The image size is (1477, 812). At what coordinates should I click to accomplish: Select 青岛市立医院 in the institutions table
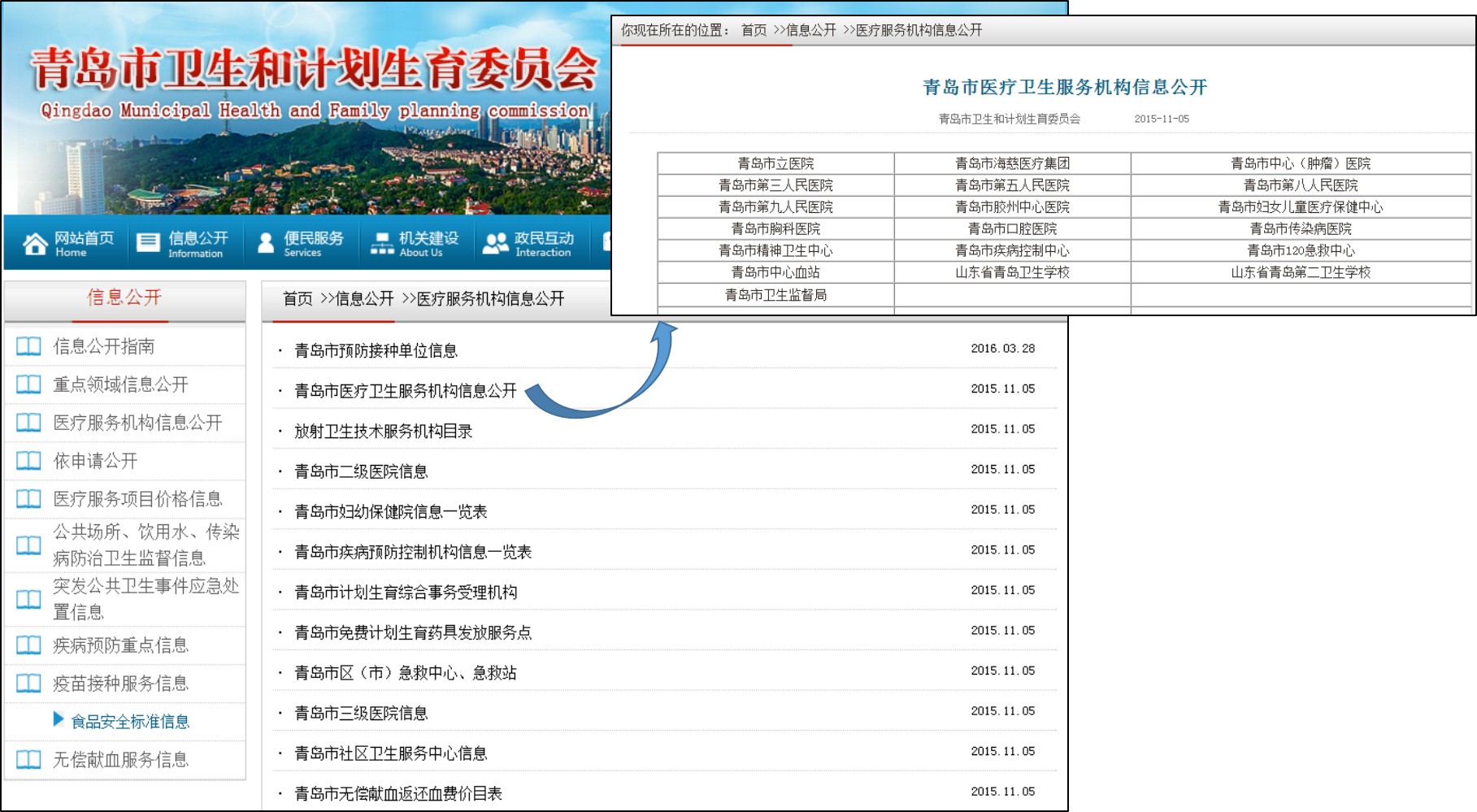point(775,164)
